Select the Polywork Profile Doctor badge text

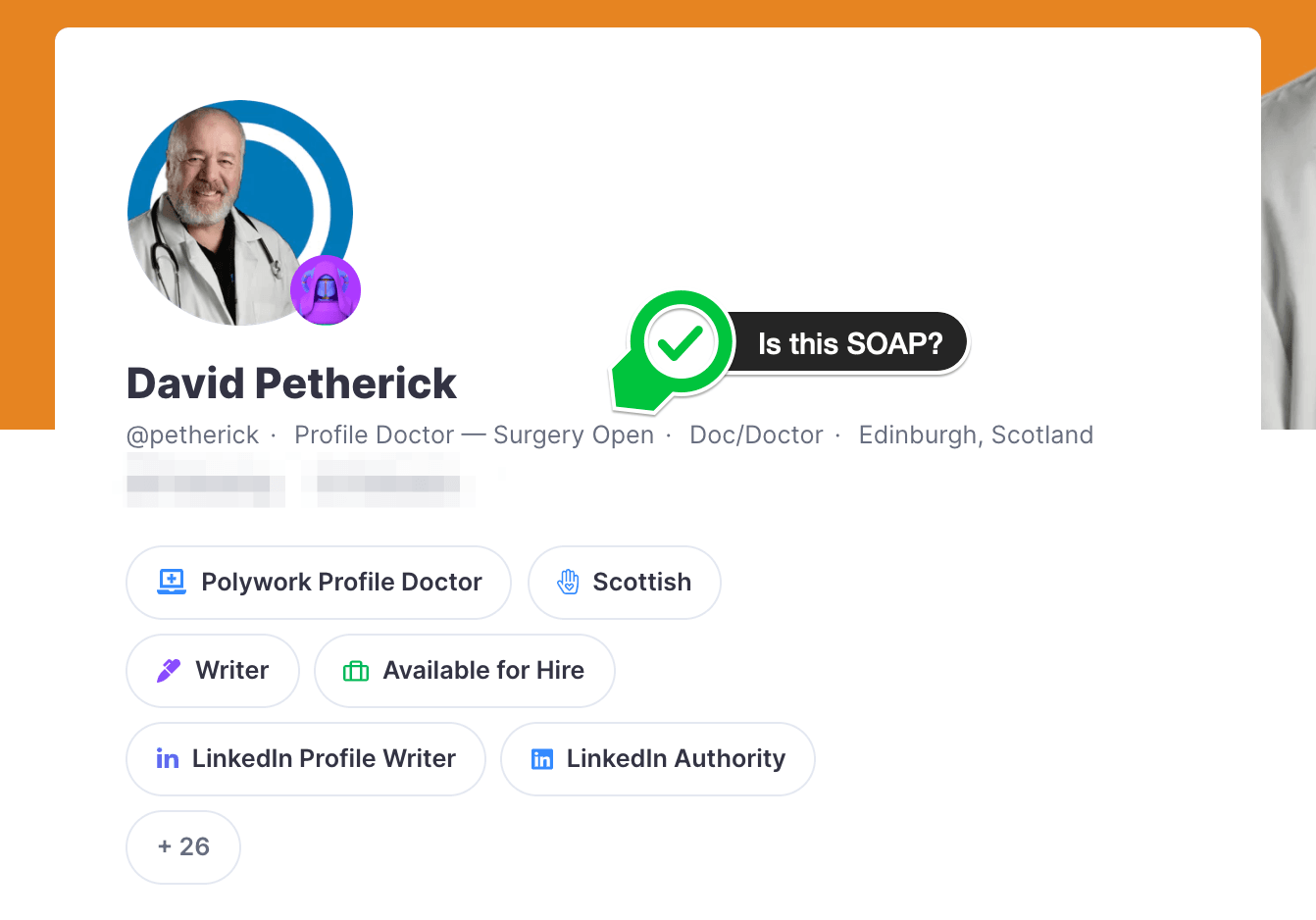[341, 582]
